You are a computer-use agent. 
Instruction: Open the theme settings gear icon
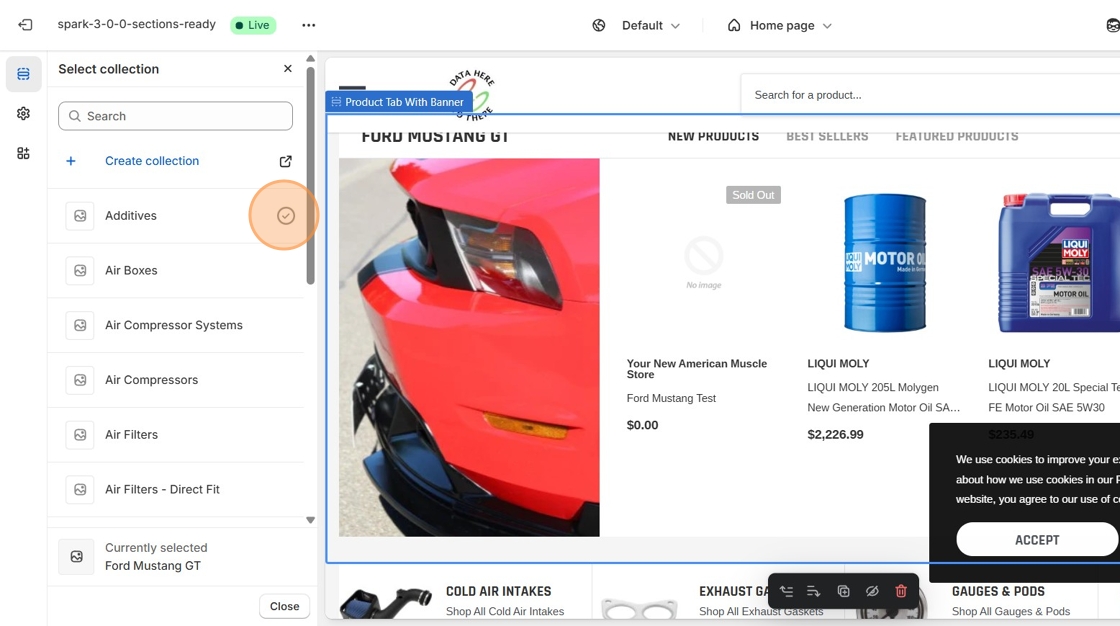(24, 114)
